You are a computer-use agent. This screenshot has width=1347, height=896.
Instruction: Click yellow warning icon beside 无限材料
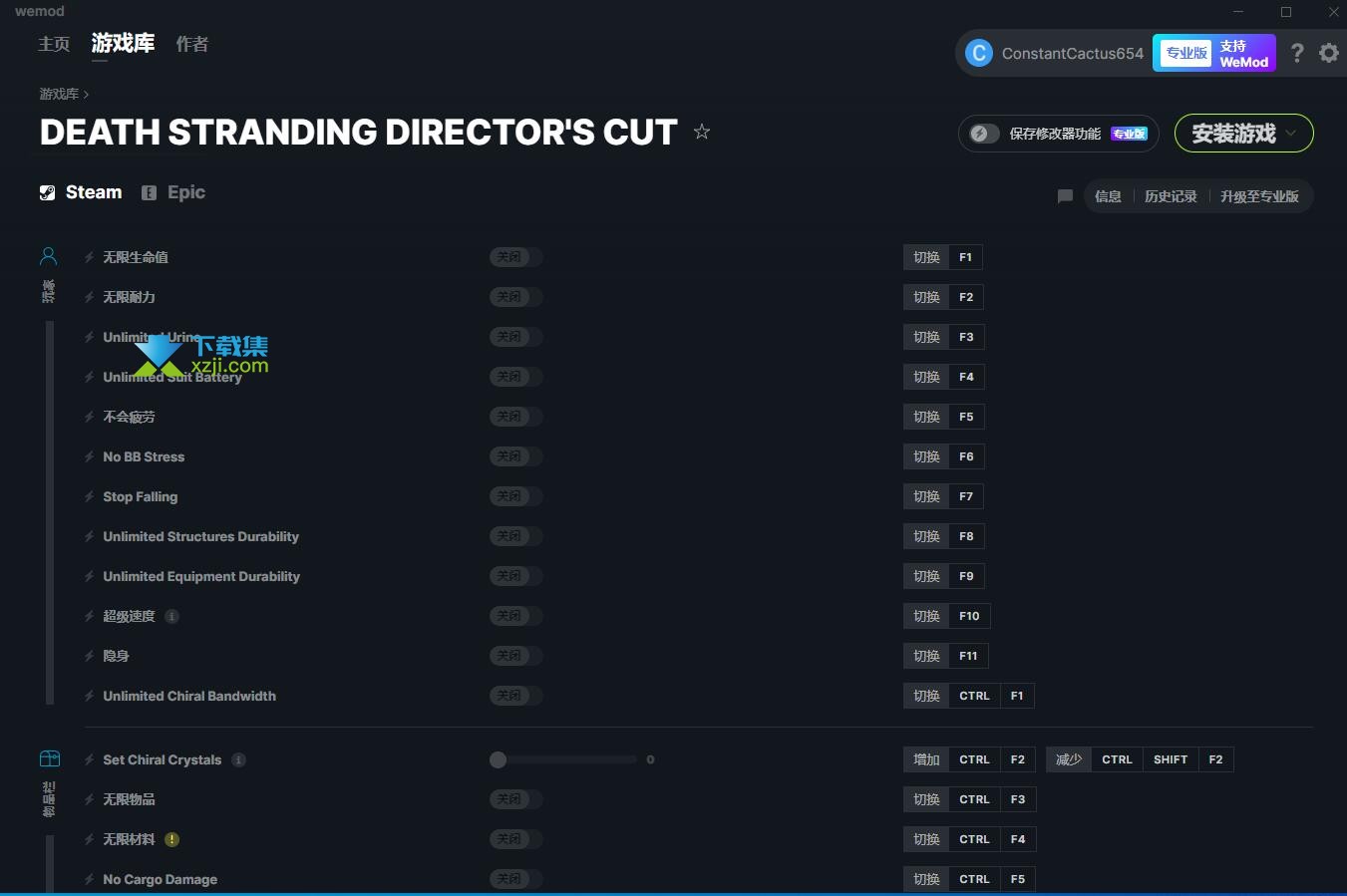171,839
